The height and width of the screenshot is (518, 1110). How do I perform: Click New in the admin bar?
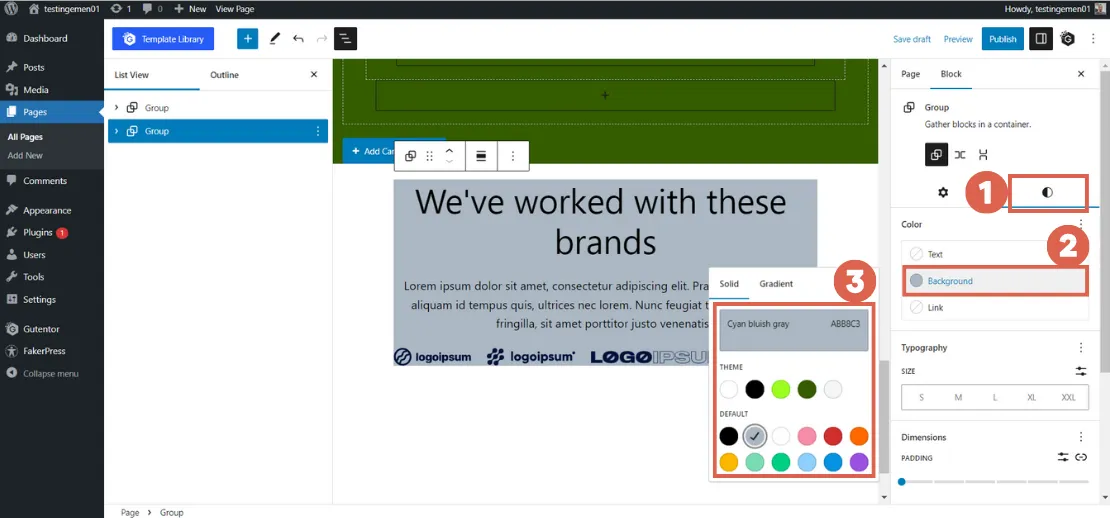(x=190, y=9)
